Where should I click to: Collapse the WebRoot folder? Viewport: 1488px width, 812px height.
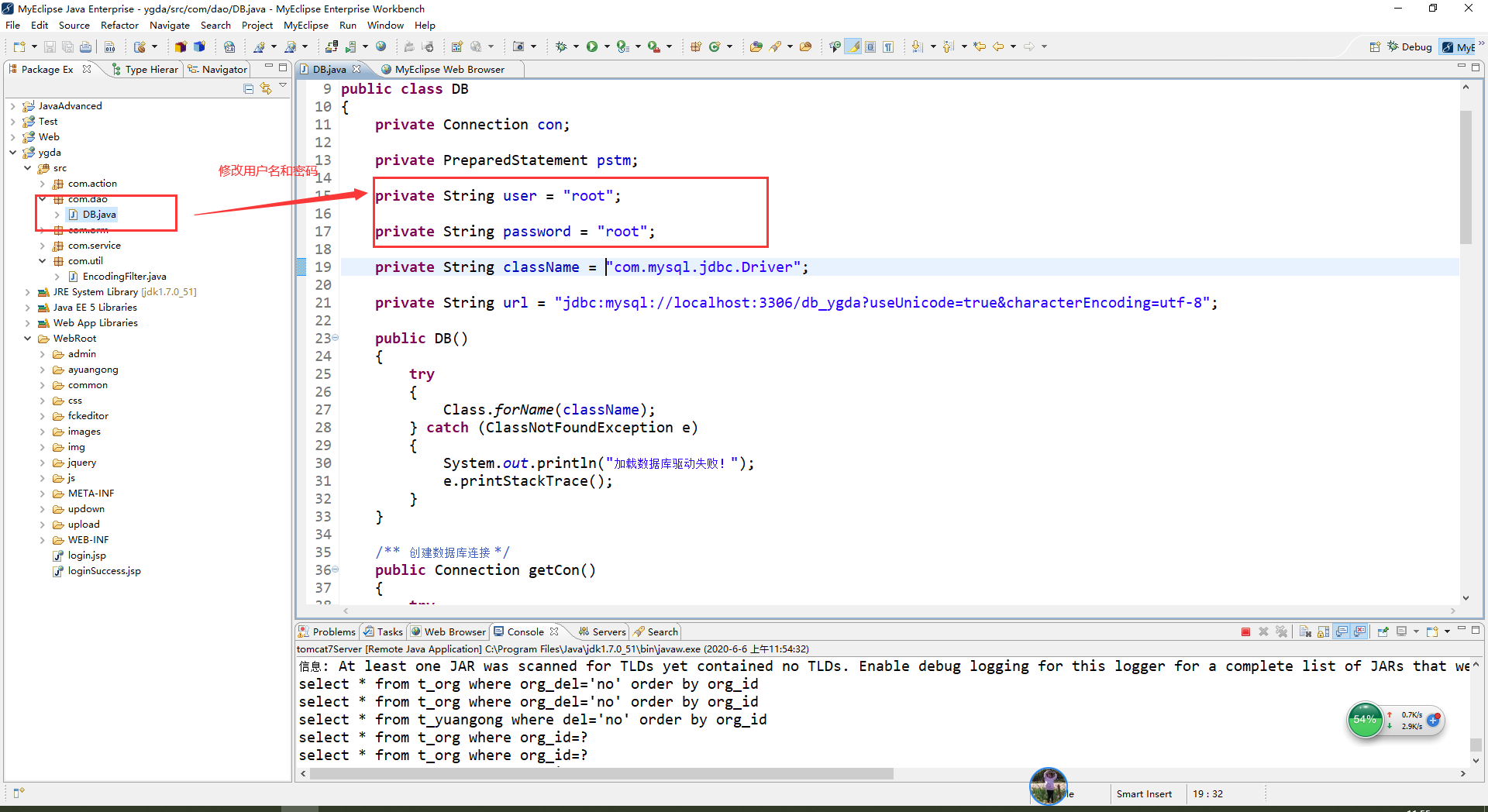(28, 339)
